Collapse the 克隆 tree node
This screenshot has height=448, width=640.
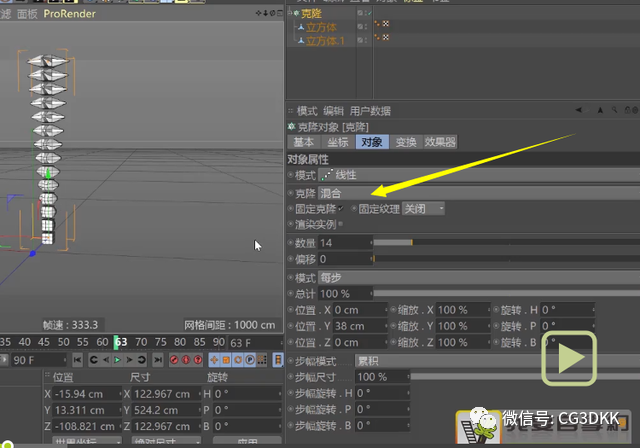click(290, 13)
